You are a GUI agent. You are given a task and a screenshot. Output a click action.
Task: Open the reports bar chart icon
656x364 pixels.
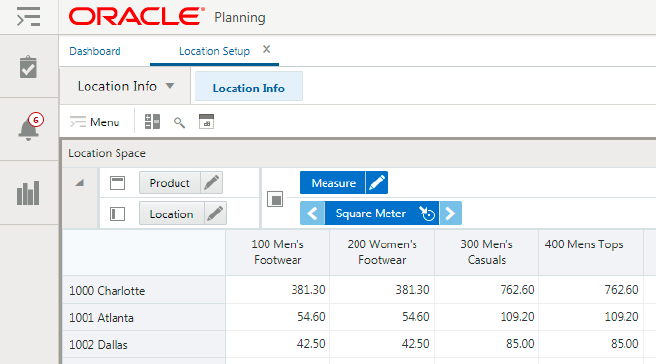28,193
